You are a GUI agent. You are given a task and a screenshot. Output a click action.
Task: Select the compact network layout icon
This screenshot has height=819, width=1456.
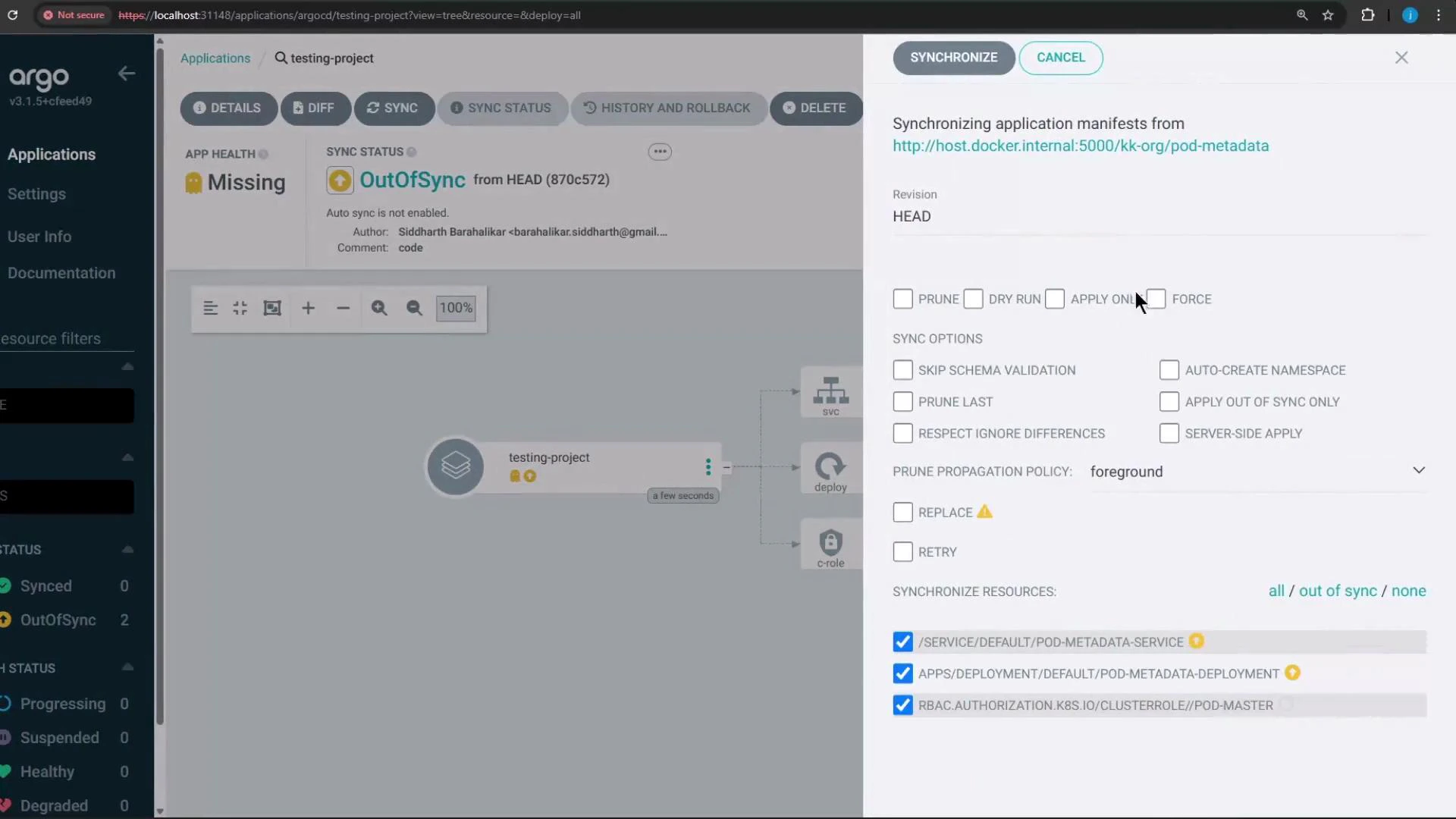coord(239,308)
